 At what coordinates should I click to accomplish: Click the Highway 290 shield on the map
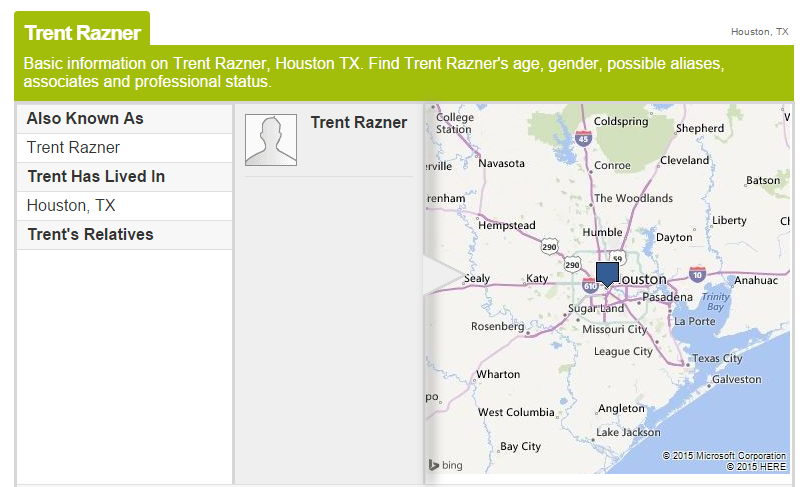coord(549,246)
